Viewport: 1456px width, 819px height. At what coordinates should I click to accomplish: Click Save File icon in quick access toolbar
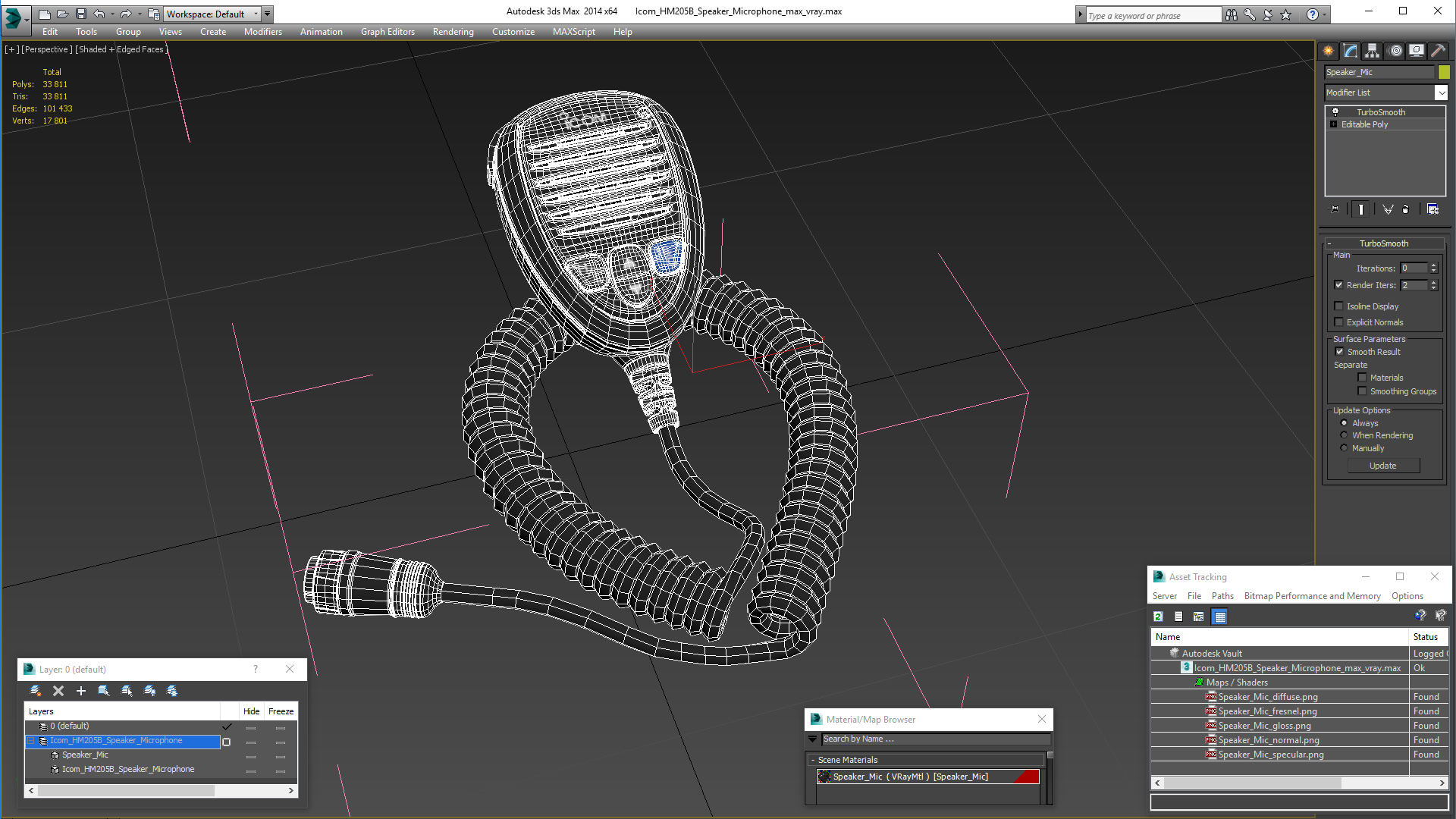point(81,14)
